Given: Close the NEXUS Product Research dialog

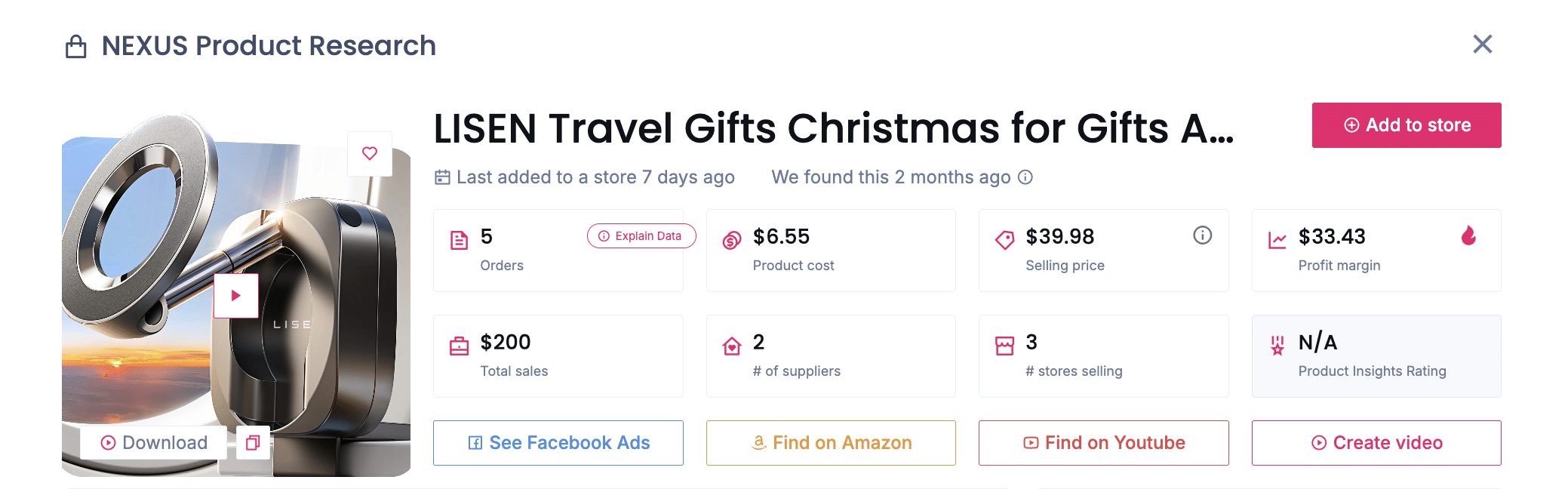Looking at the screenshot, I should click(1482, 45).
